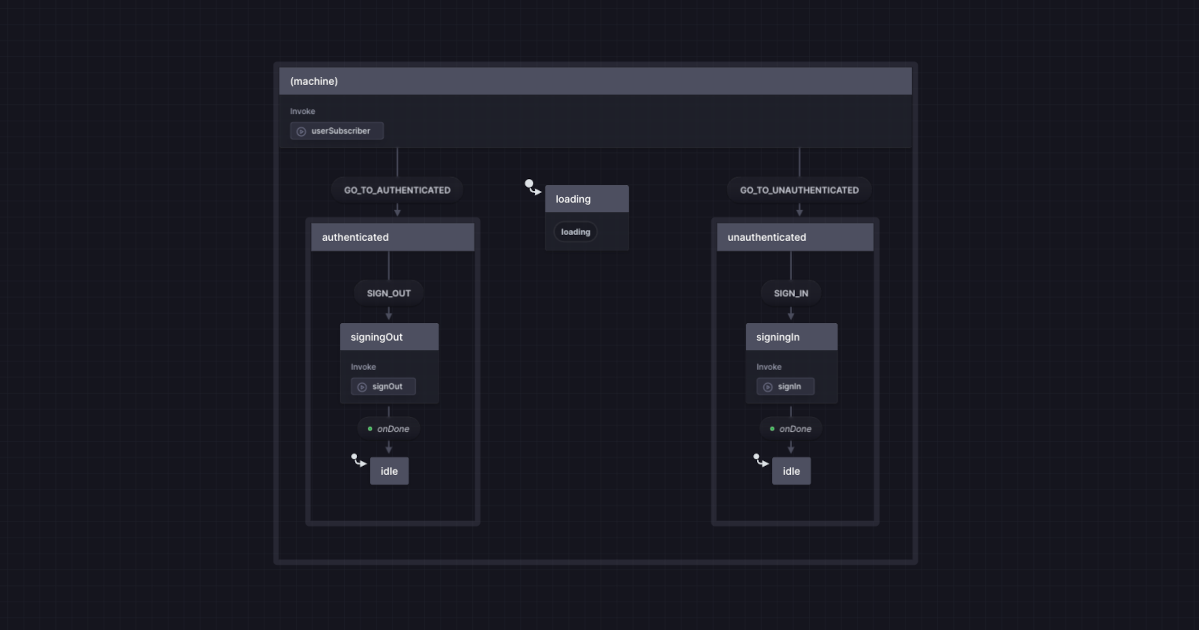Select the signingIn state node

coord(792,363)
